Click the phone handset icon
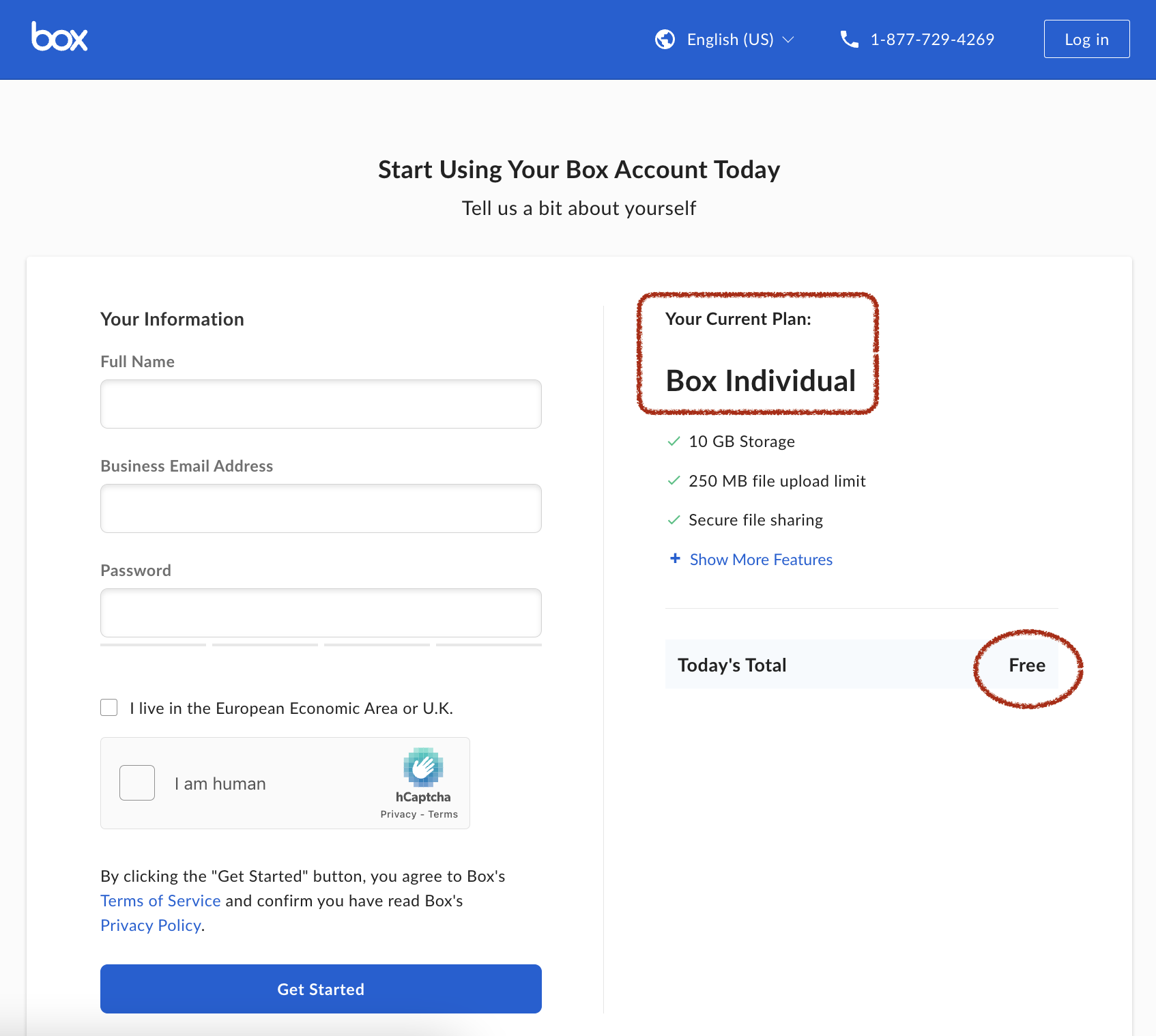This screenshot has width=1156, height=1036. tap(849, 40)
